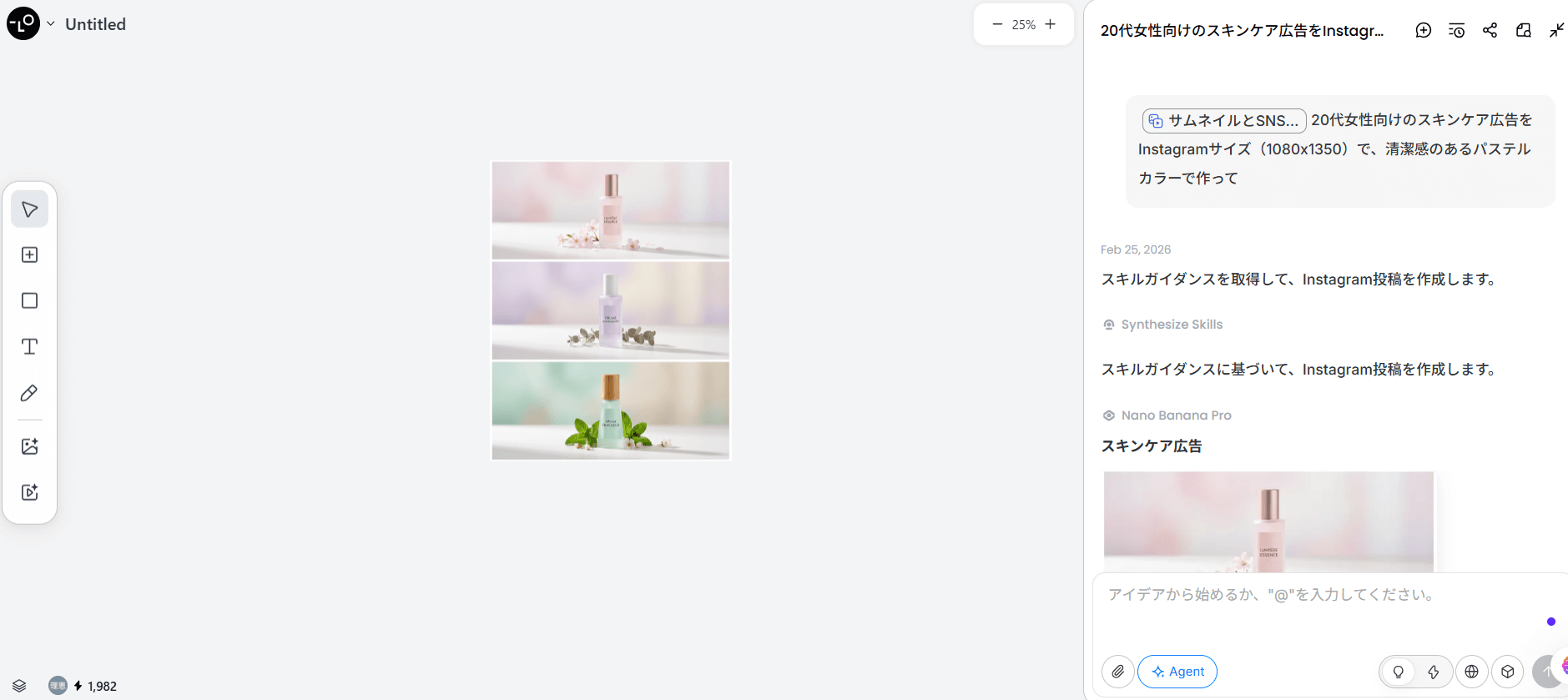Open the Image generator tool
This screenshot has width=1568, height=700.
(x=29, y=446)
